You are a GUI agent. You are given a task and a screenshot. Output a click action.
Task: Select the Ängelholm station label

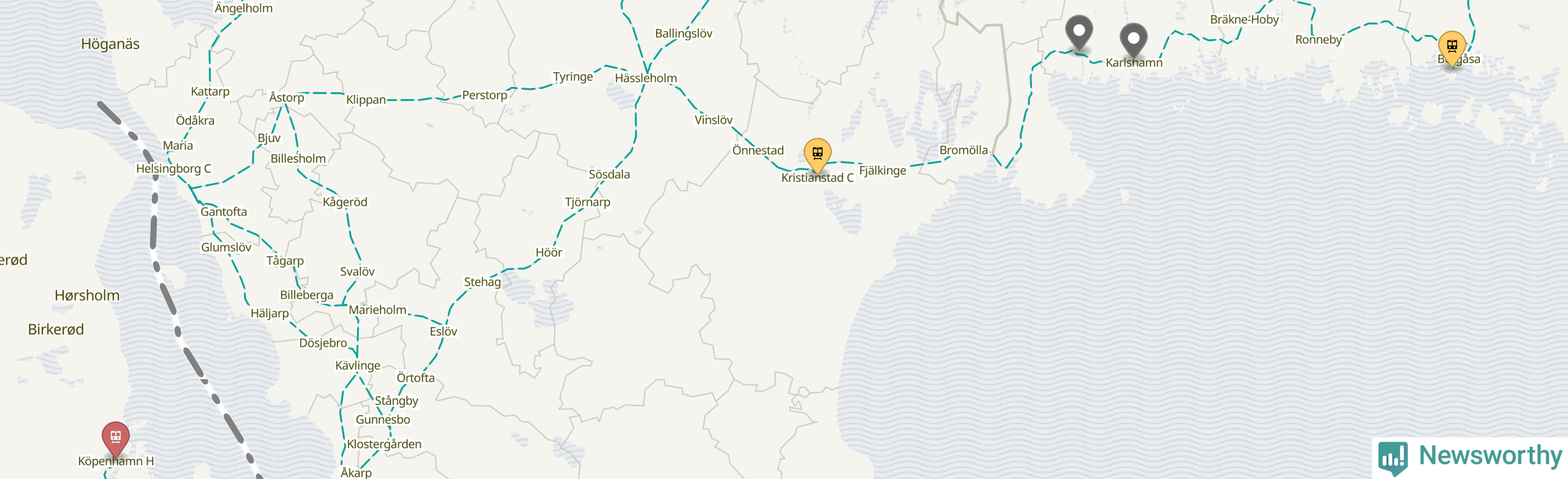(243, 8)
